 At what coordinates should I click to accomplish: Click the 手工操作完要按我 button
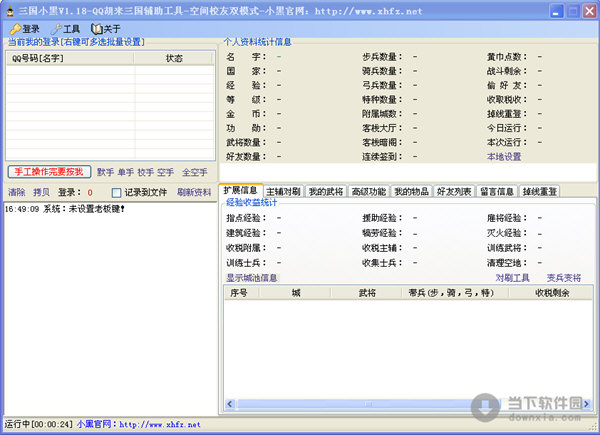click(49, 172)
